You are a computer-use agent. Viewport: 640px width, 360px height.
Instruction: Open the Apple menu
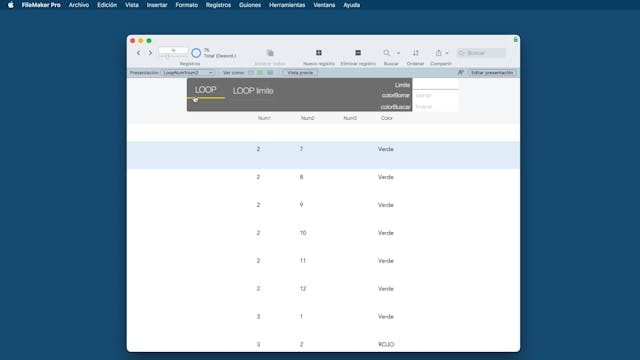[11, 5]
